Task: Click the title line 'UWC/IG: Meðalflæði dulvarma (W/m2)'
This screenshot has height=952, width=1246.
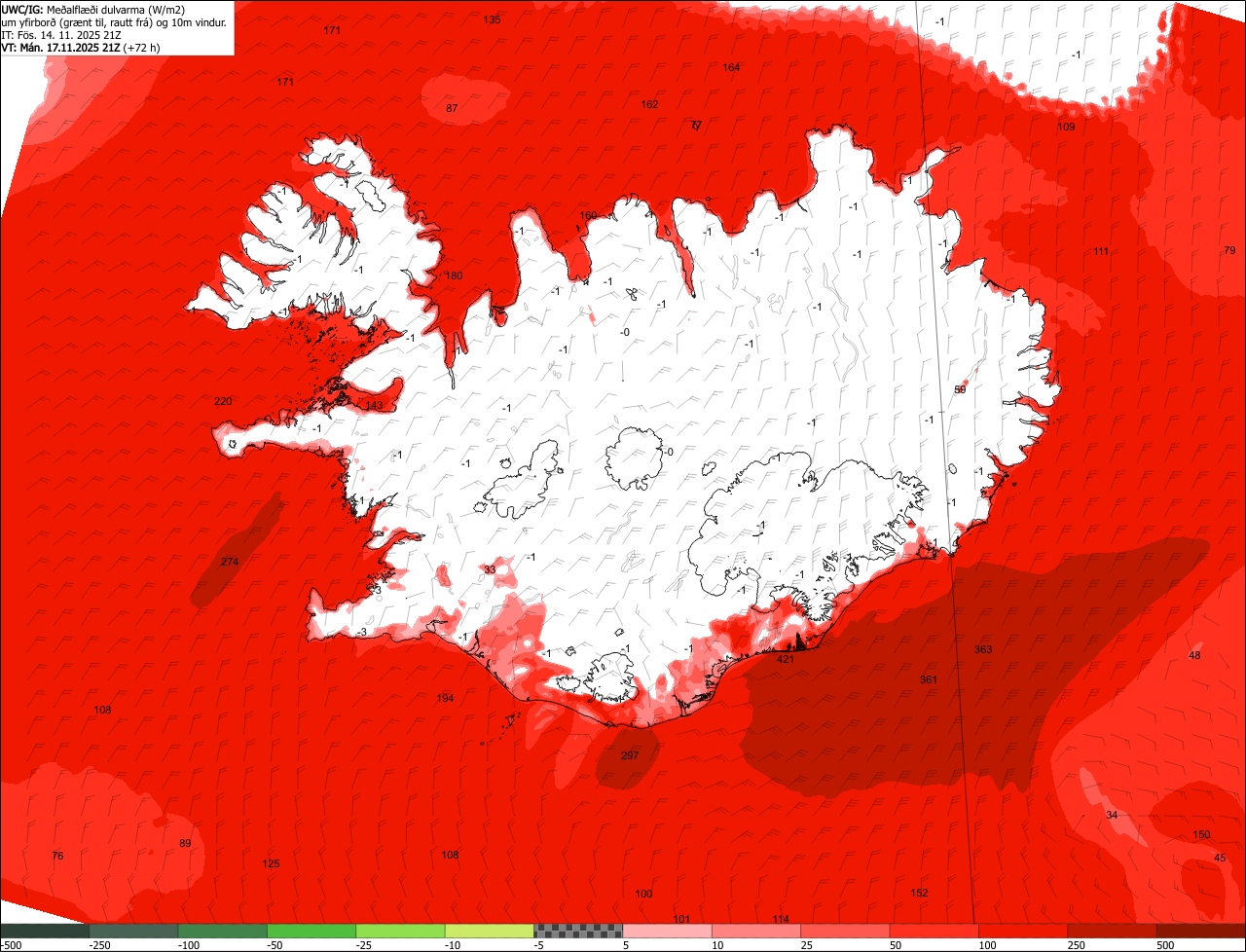Action: click(x=93, y=9)
